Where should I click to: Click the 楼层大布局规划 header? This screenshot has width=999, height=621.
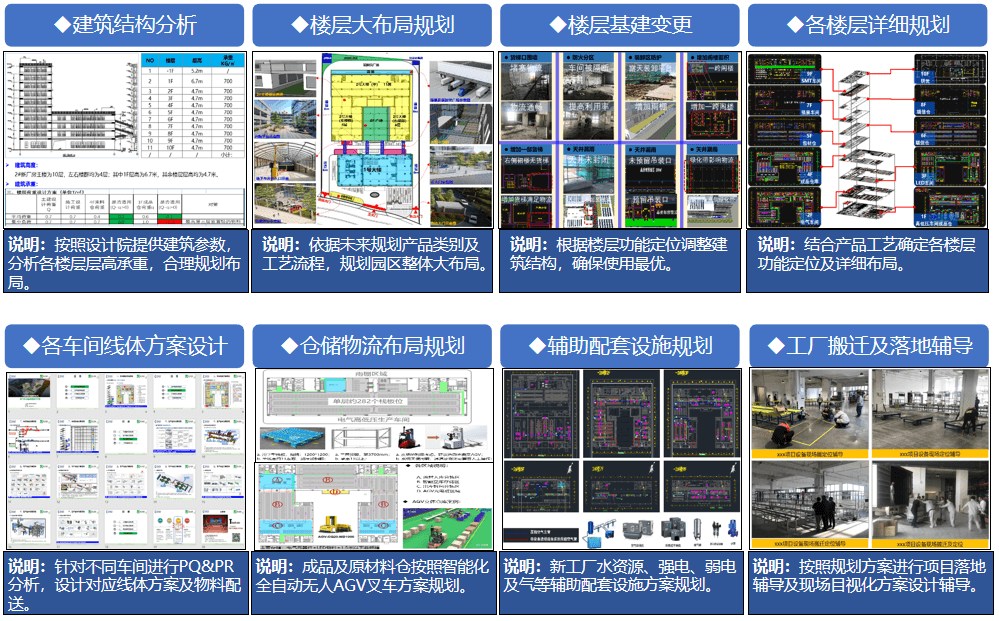(372, 25)
